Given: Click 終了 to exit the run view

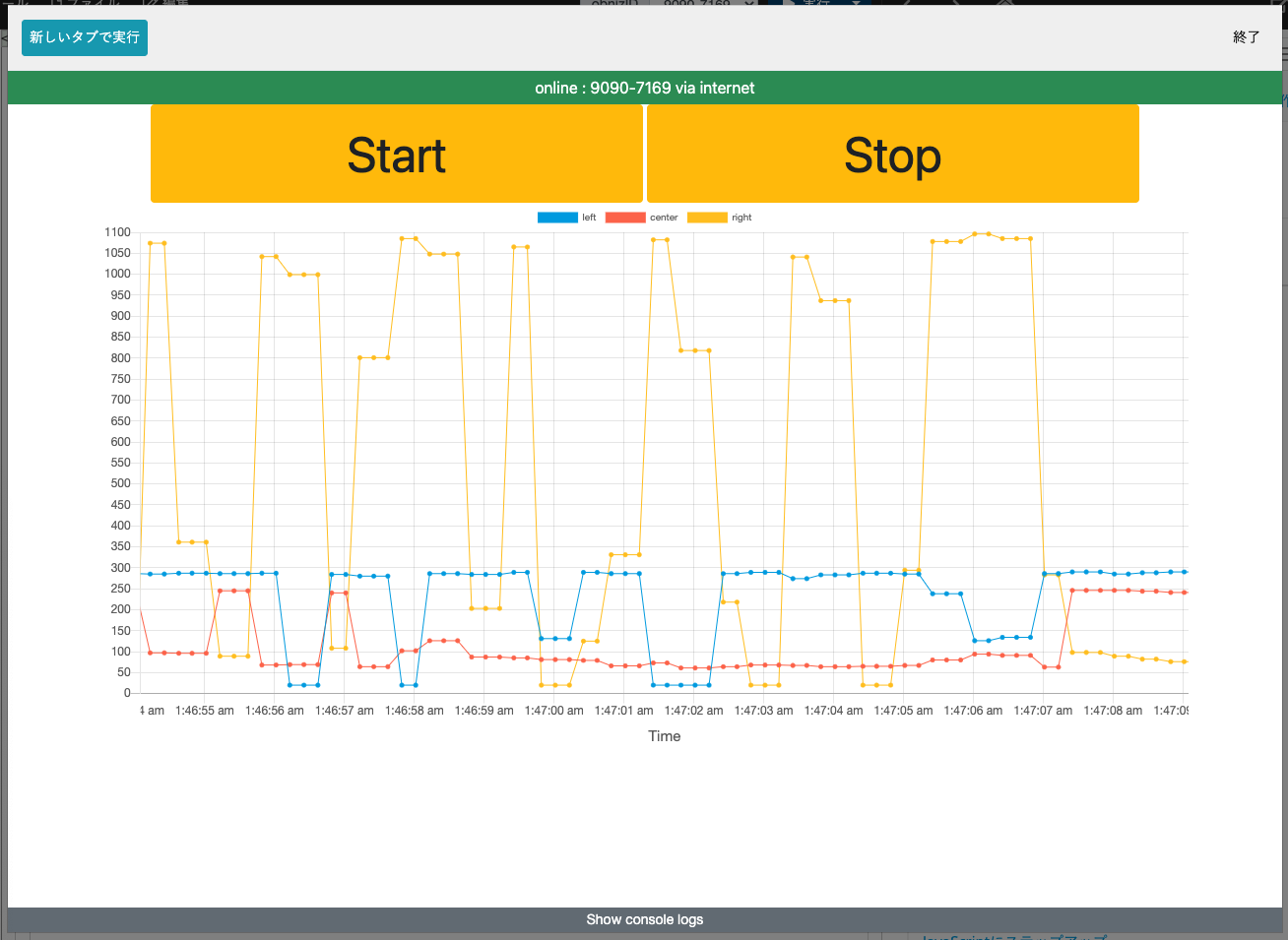Looking at the screenshot, I should 1246,37.
